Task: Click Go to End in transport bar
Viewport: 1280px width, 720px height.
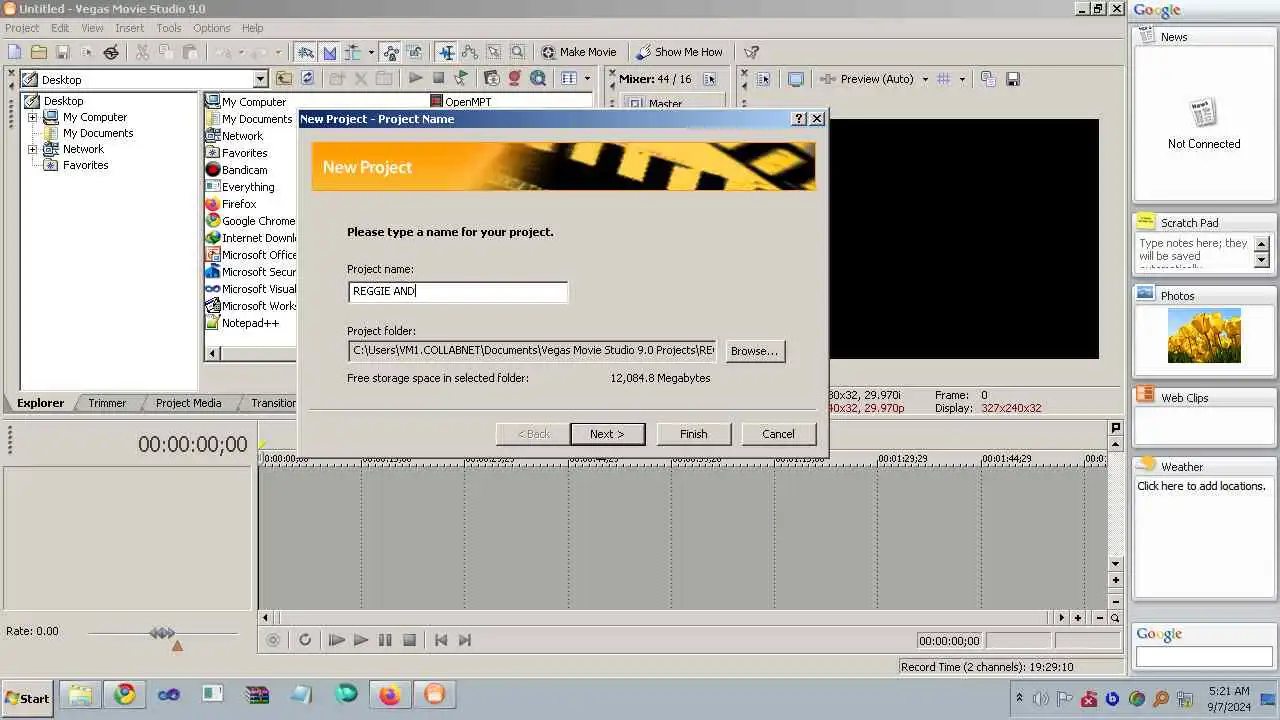Action: tap(464, 640)
